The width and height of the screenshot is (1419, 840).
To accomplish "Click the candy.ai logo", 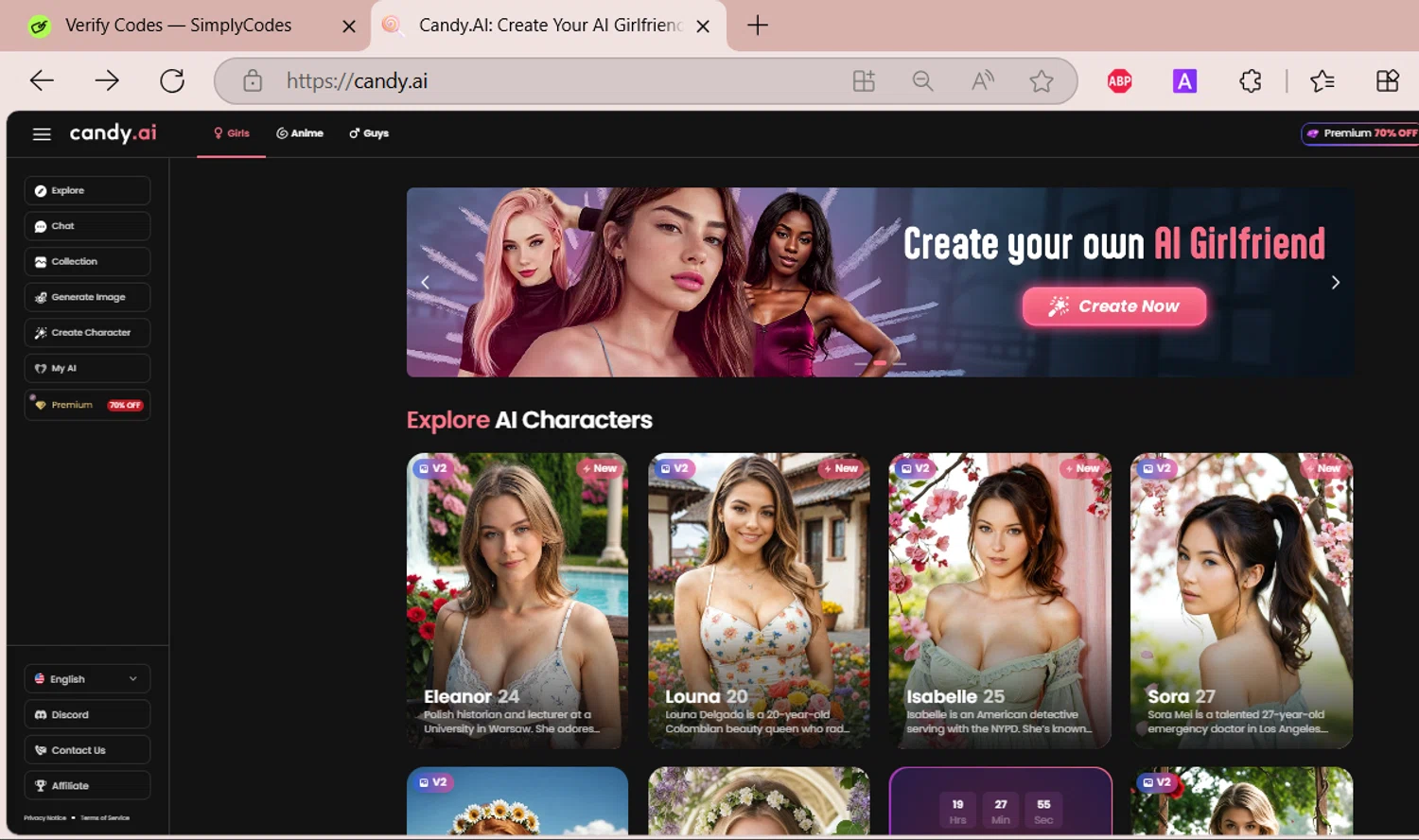I will point(114,133).
